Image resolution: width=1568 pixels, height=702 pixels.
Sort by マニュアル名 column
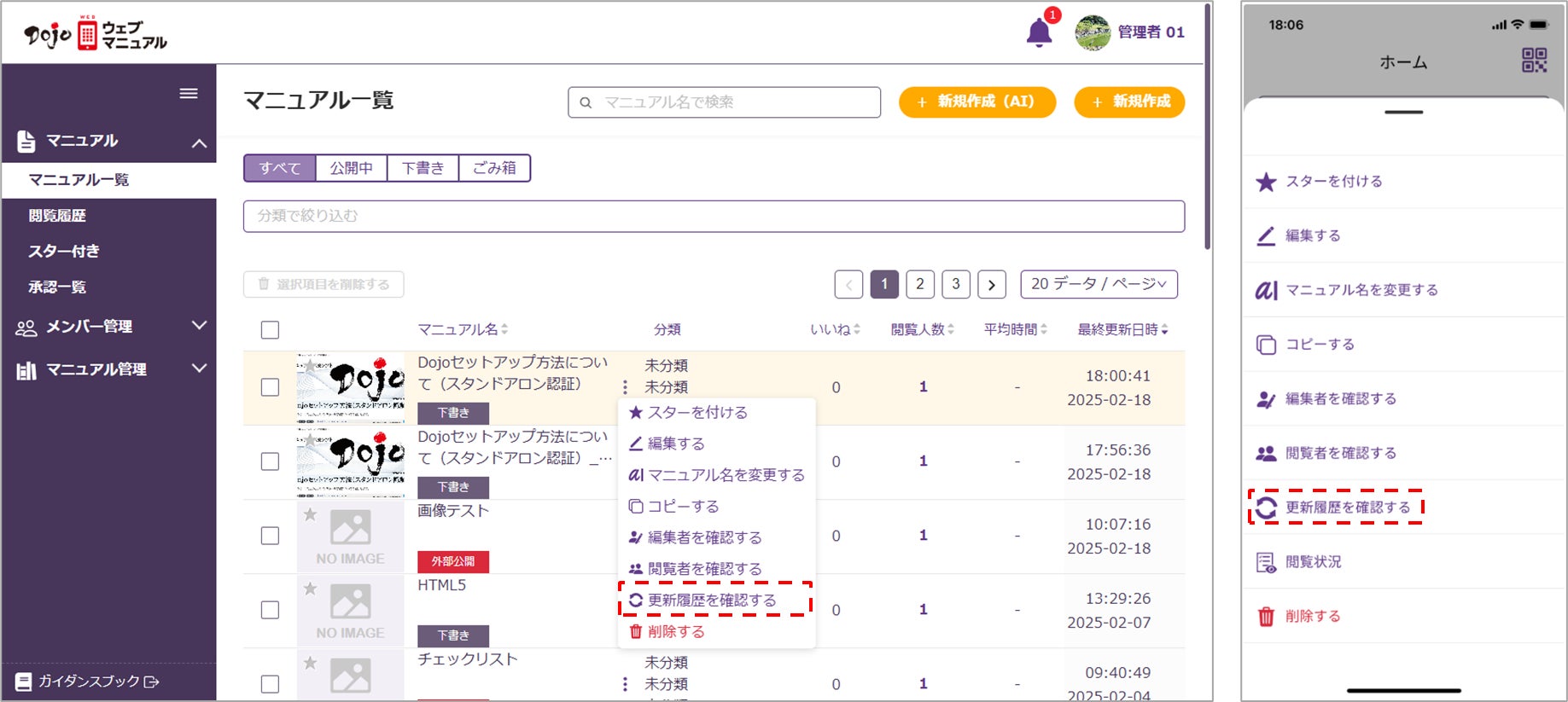pyautogui.click(x=463, y=329)
